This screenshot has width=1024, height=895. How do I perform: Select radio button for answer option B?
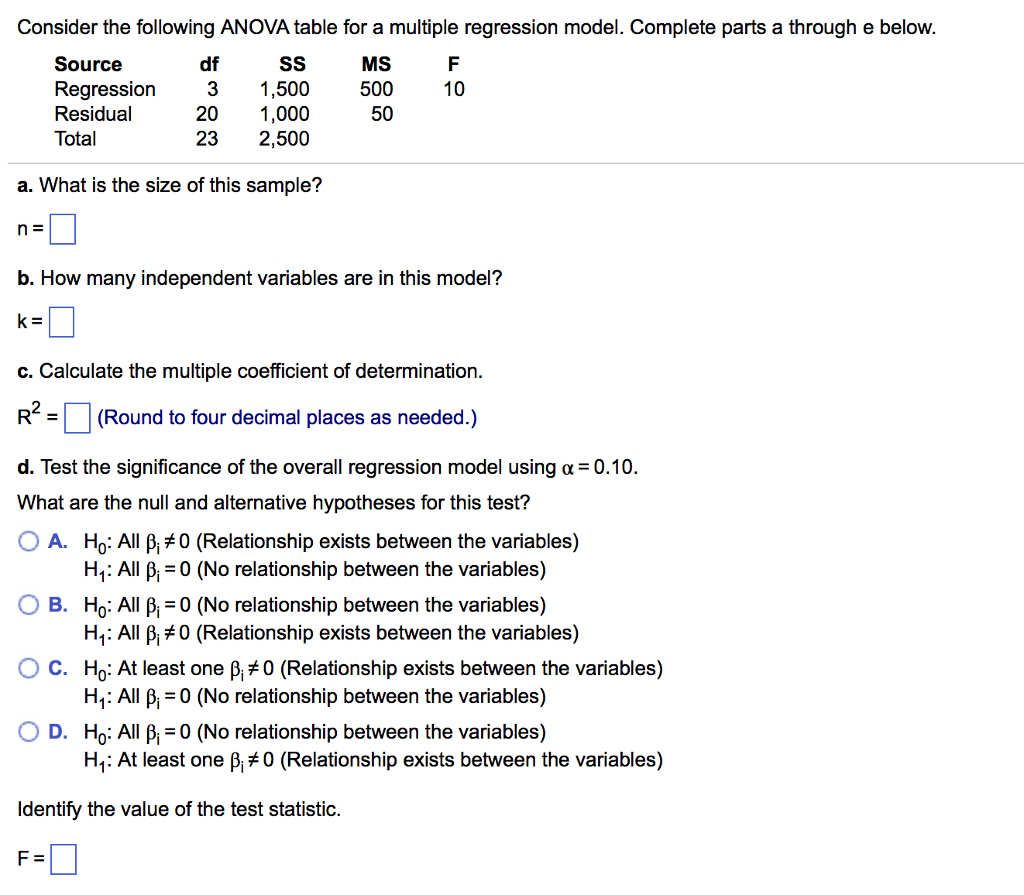pos(28,604)
